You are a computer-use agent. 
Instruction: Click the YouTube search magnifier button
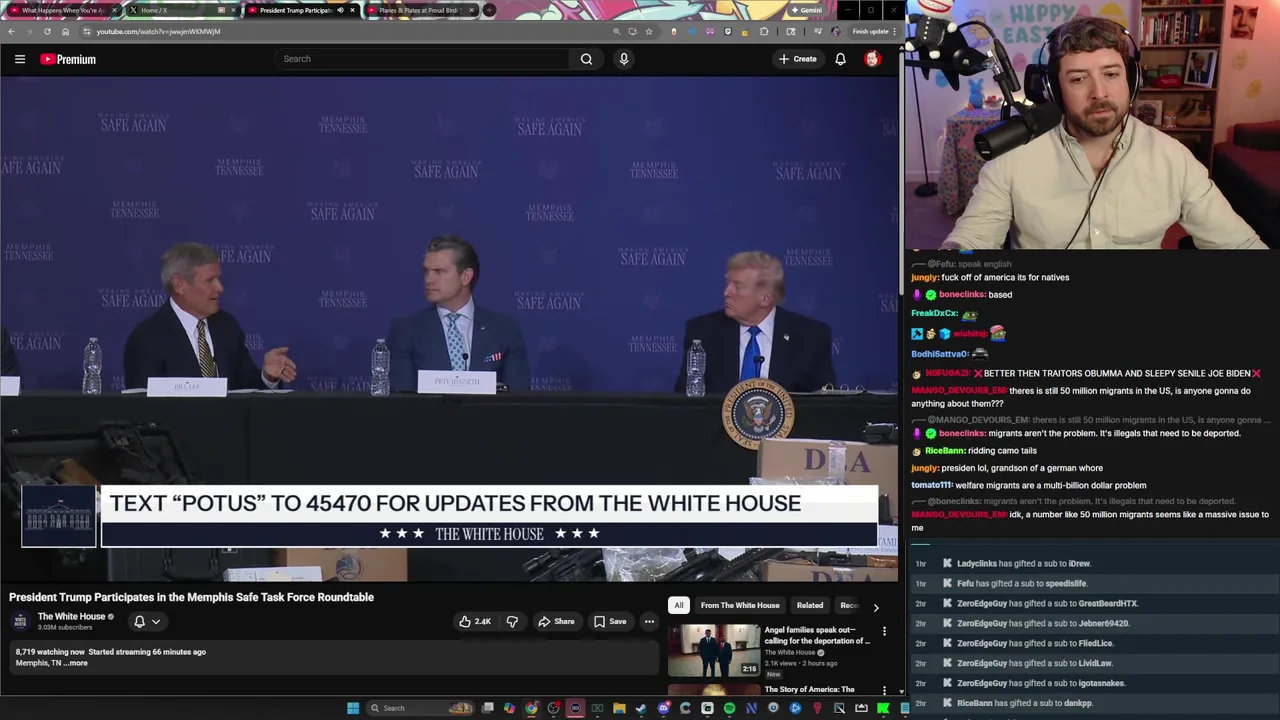(x=586, y=59)
